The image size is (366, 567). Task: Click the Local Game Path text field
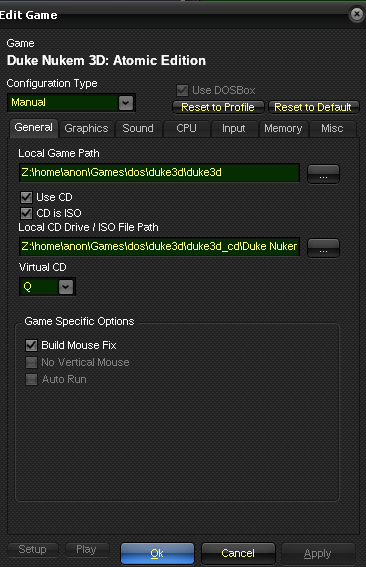pyautogui.click(x=159, y=173)
